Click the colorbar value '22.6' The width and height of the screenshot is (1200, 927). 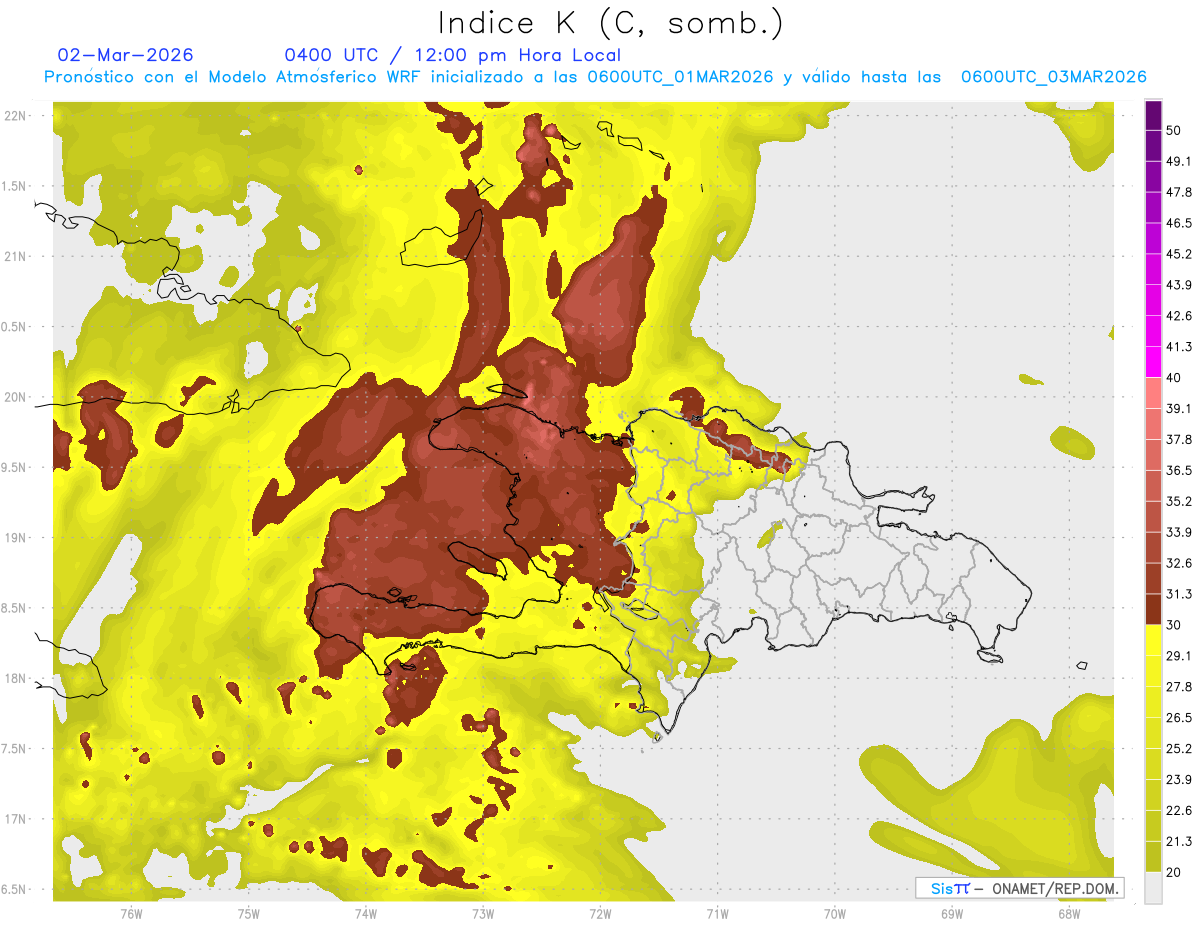1179,811
